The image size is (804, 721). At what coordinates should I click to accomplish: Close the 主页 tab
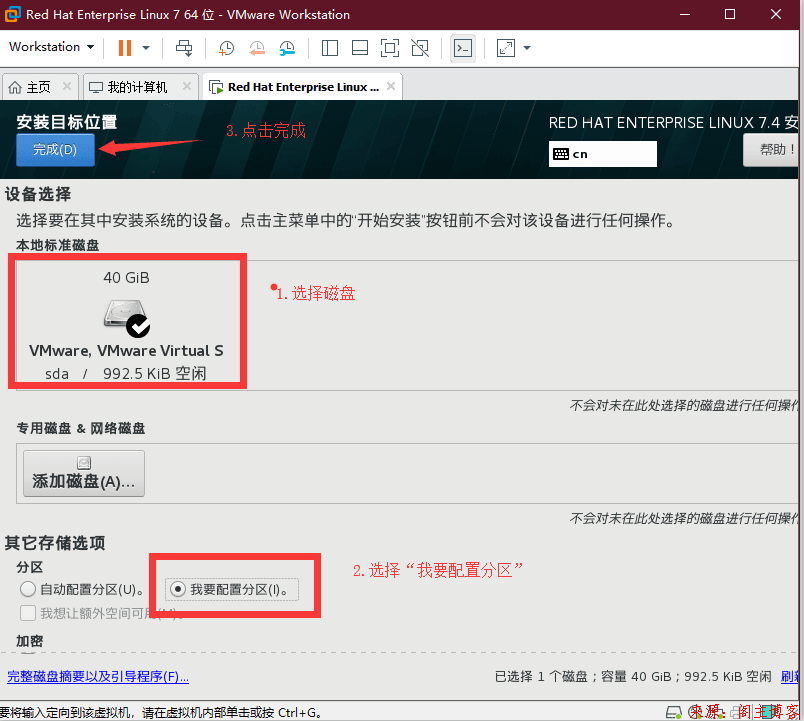tap(67, 86)
